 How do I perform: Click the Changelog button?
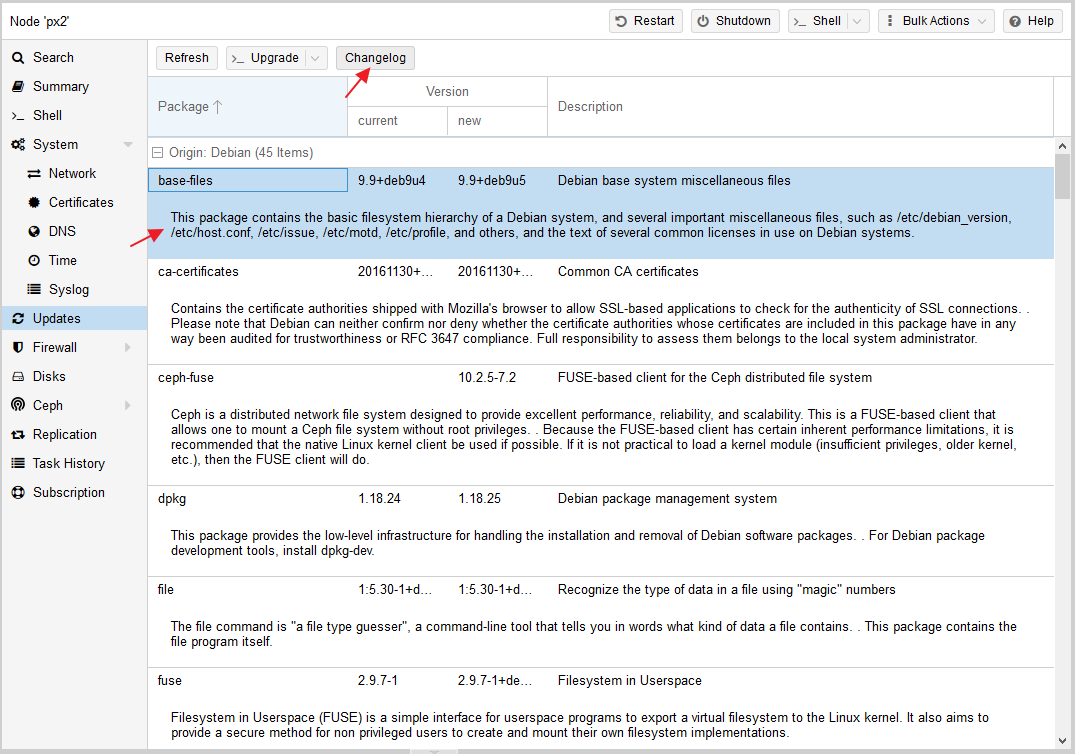click(375, 58)
